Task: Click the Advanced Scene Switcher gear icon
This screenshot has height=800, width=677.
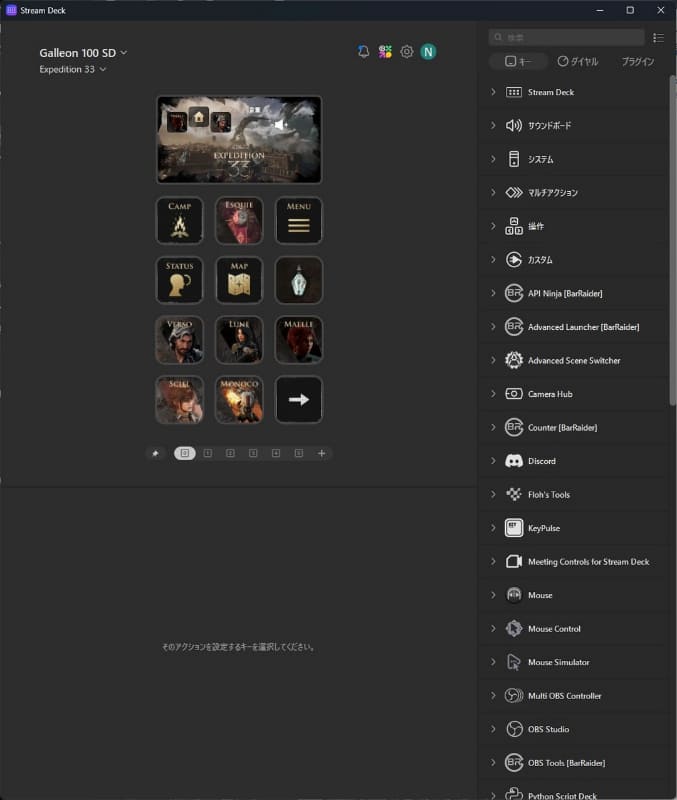Action: (x=514, y=360)
